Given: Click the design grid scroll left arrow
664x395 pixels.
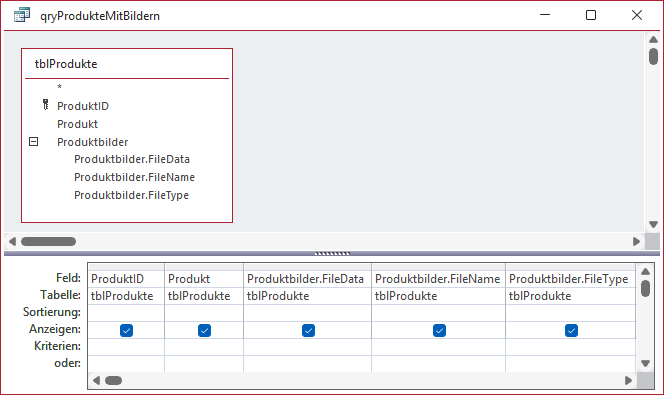Looking at the screenshot, I should pos(97,380).
